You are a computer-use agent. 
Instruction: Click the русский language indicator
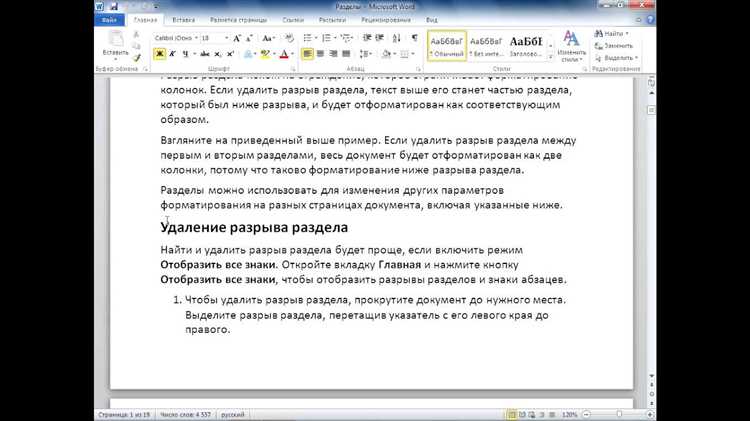click(233, 415)
